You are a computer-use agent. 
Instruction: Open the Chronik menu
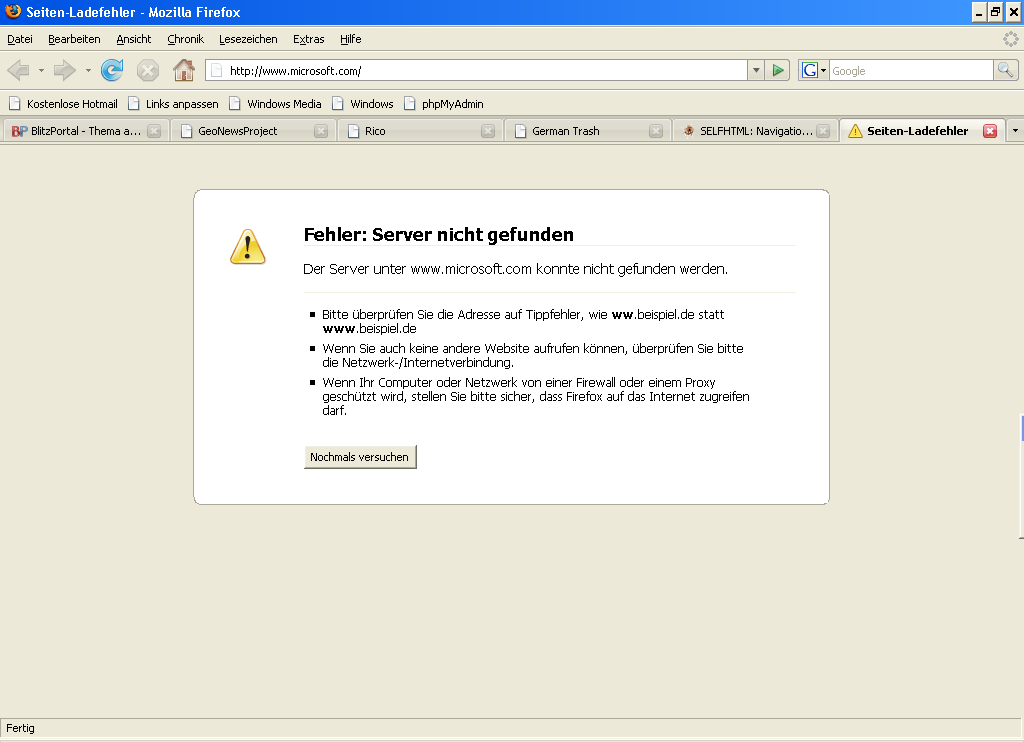pyautogui.click(x=185, y=39)
